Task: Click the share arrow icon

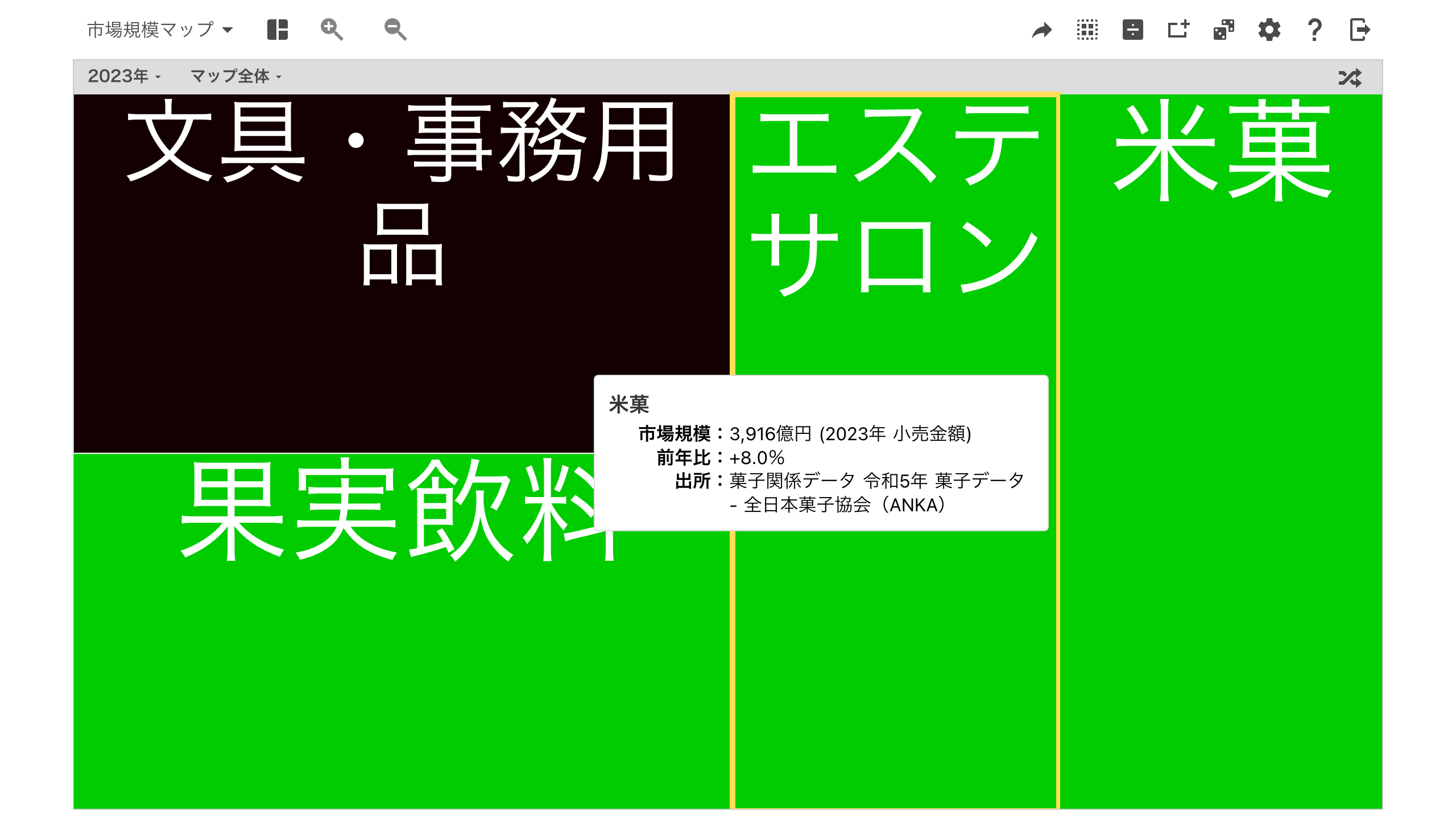Action: [x=1042, y=30]
